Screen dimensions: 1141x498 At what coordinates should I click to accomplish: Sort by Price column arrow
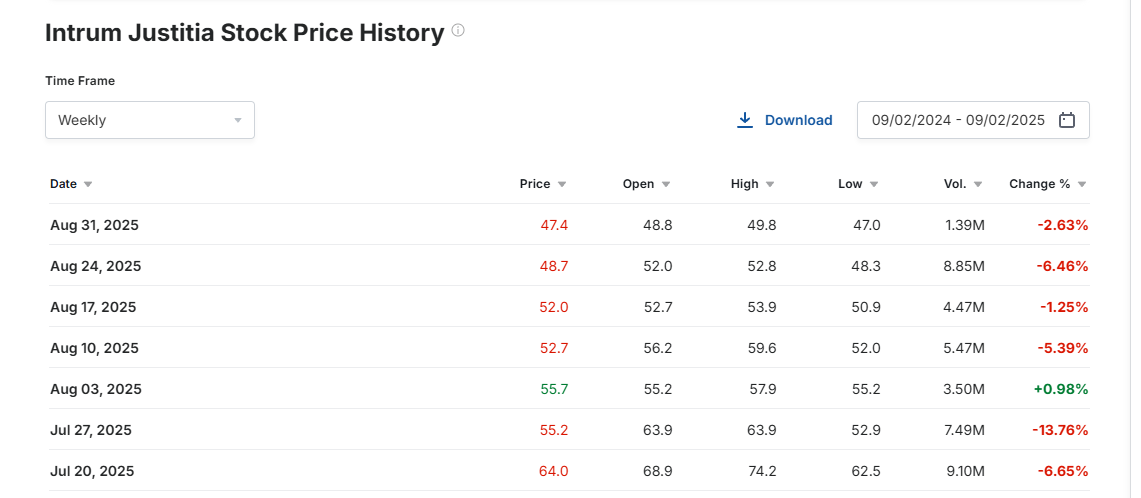tap(562, 185)
